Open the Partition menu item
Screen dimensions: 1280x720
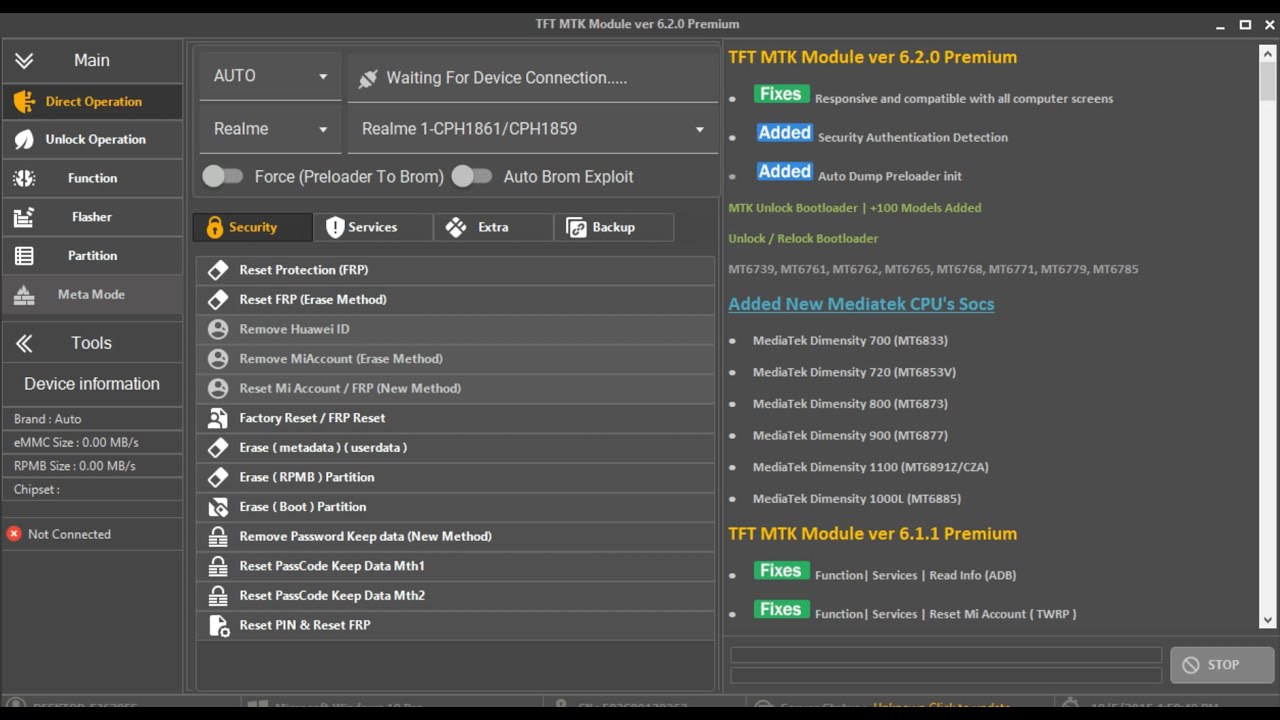(x=92, y=256)
